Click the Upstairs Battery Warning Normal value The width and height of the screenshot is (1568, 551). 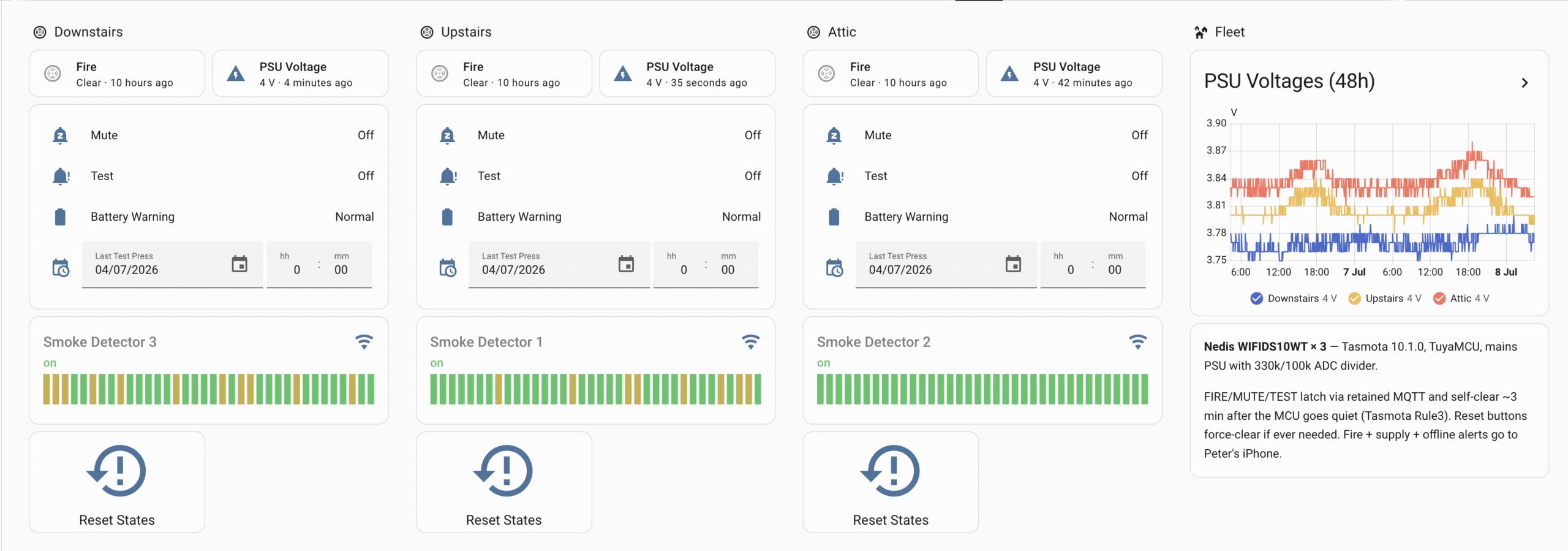pyautogui.click(x=742, y=217)
